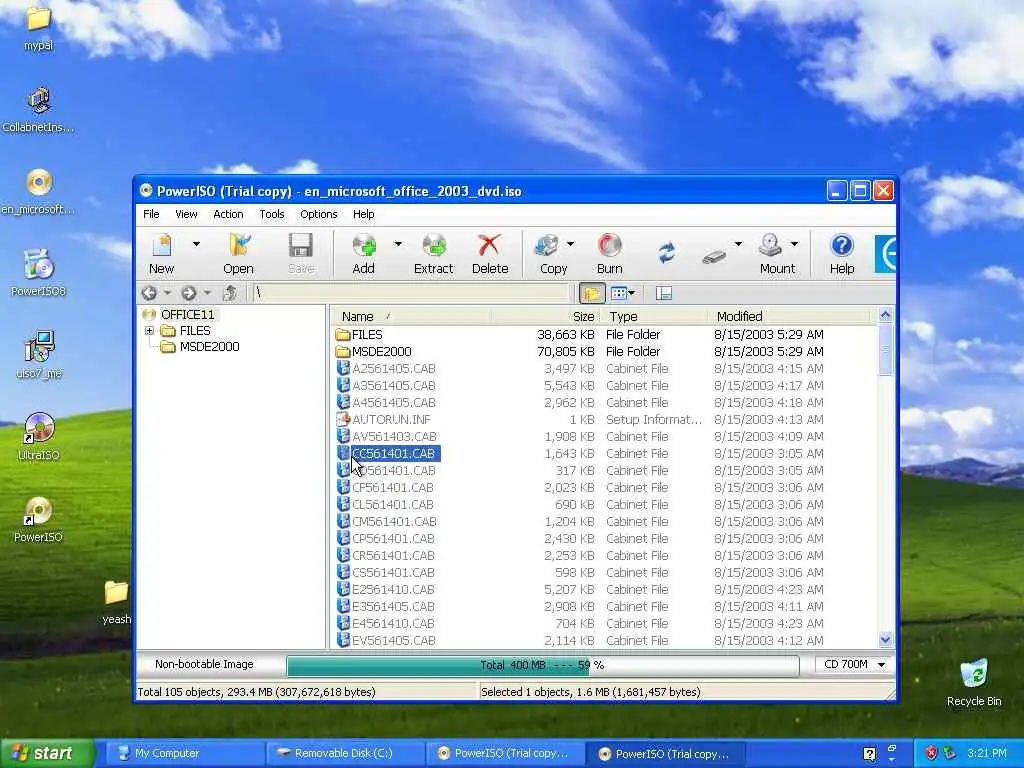Screen dimensions: 1024x768
Task: Open the View menu
Action: coord(186,214)
